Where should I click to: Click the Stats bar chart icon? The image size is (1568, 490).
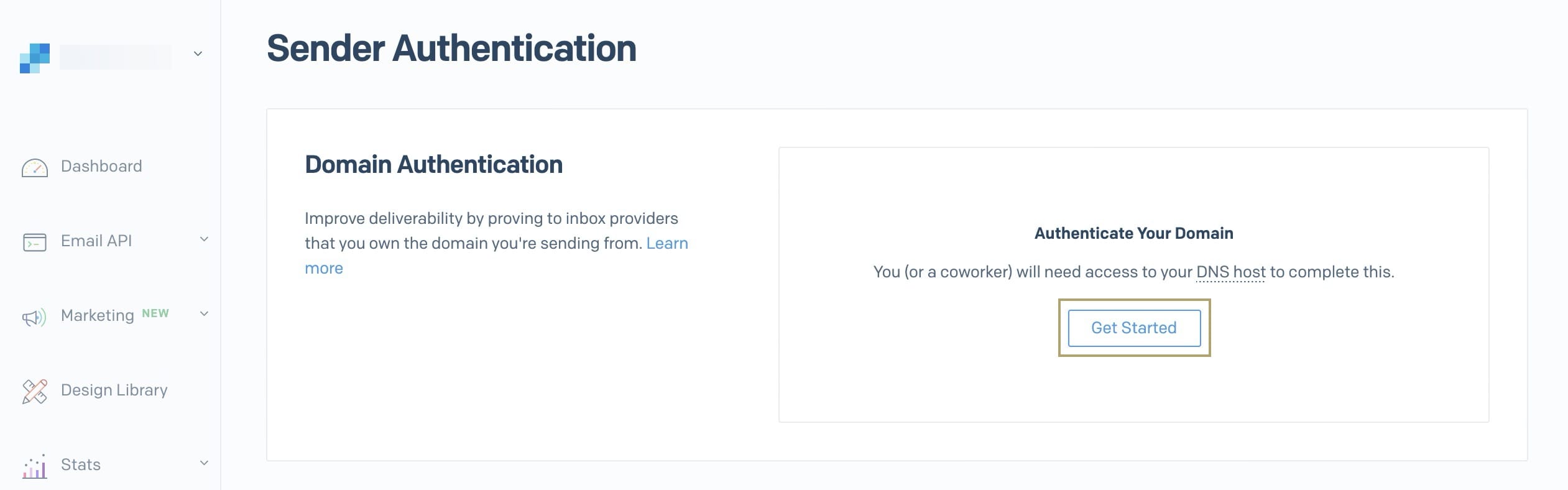point(35,466)
